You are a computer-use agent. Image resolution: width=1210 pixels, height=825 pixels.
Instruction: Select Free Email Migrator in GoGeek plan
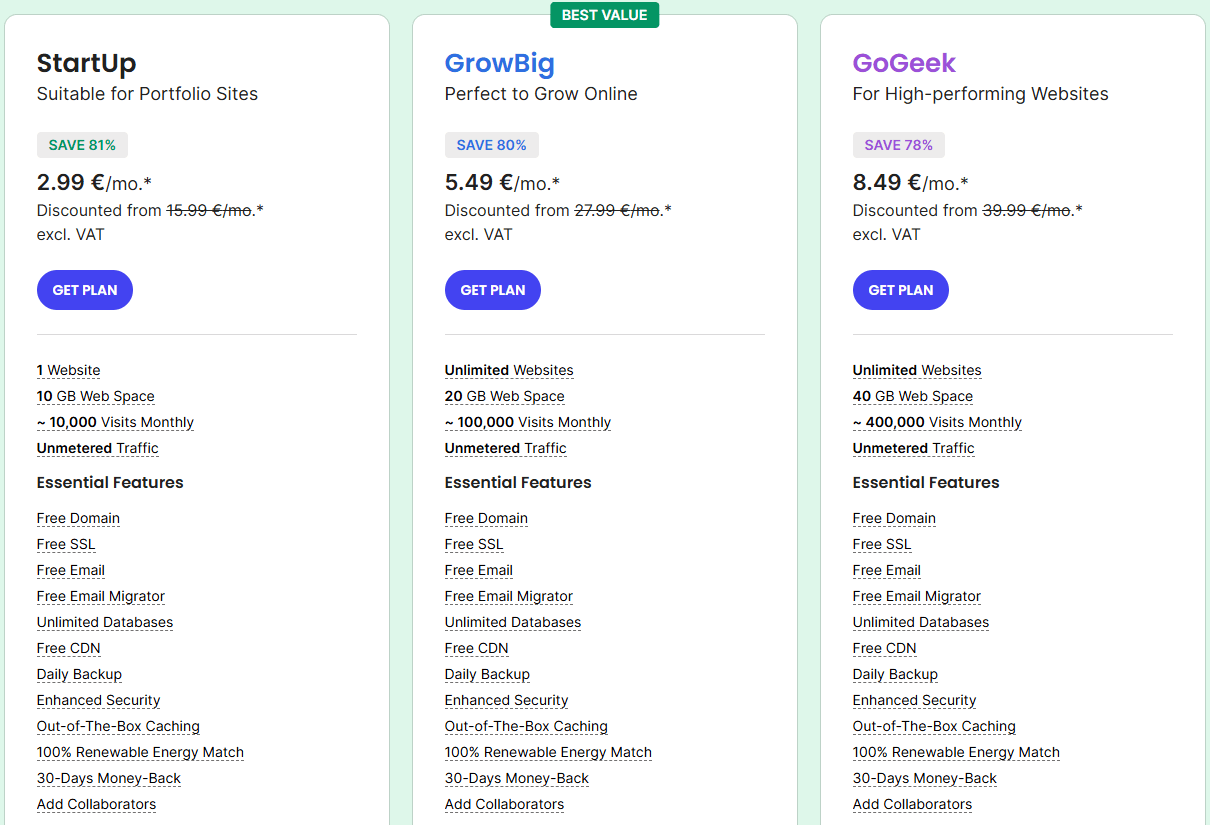pyautogui.click(x=916, y=596)
